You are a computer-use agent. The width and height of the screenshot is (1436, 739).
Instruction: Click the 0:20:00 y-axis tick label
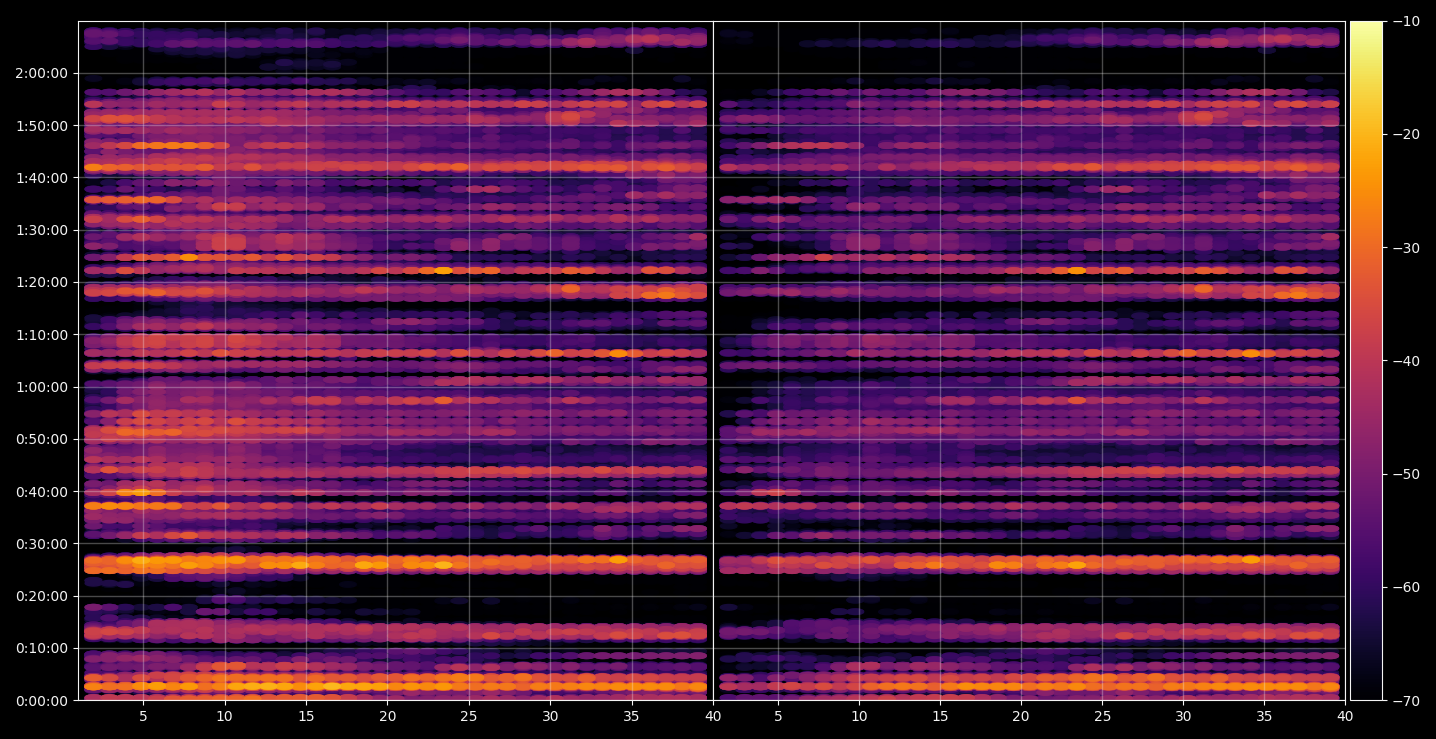coord(42,596)
